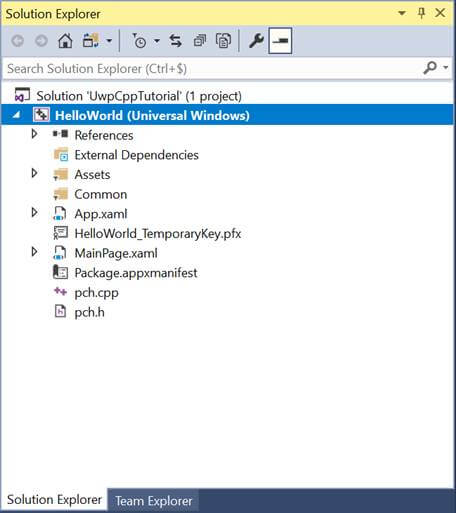Click the pch.h header file icon
Viewport: 456px width, 513px height.
(x=60, y=312)
